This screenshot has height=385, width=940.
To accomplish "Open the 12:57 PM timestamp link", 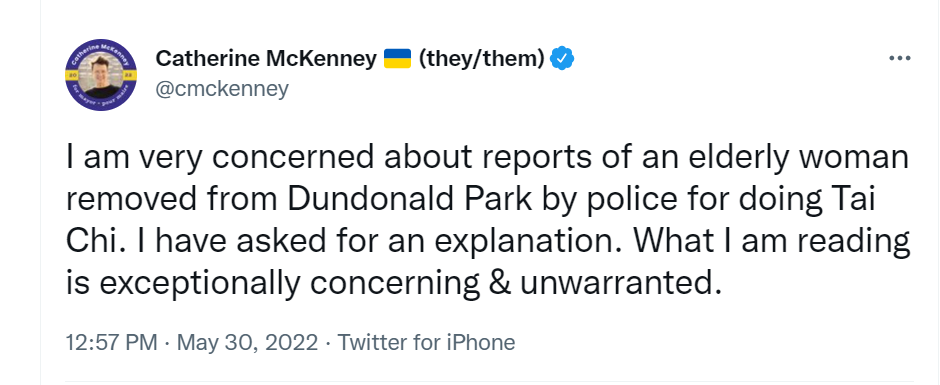I will (112, 343).
